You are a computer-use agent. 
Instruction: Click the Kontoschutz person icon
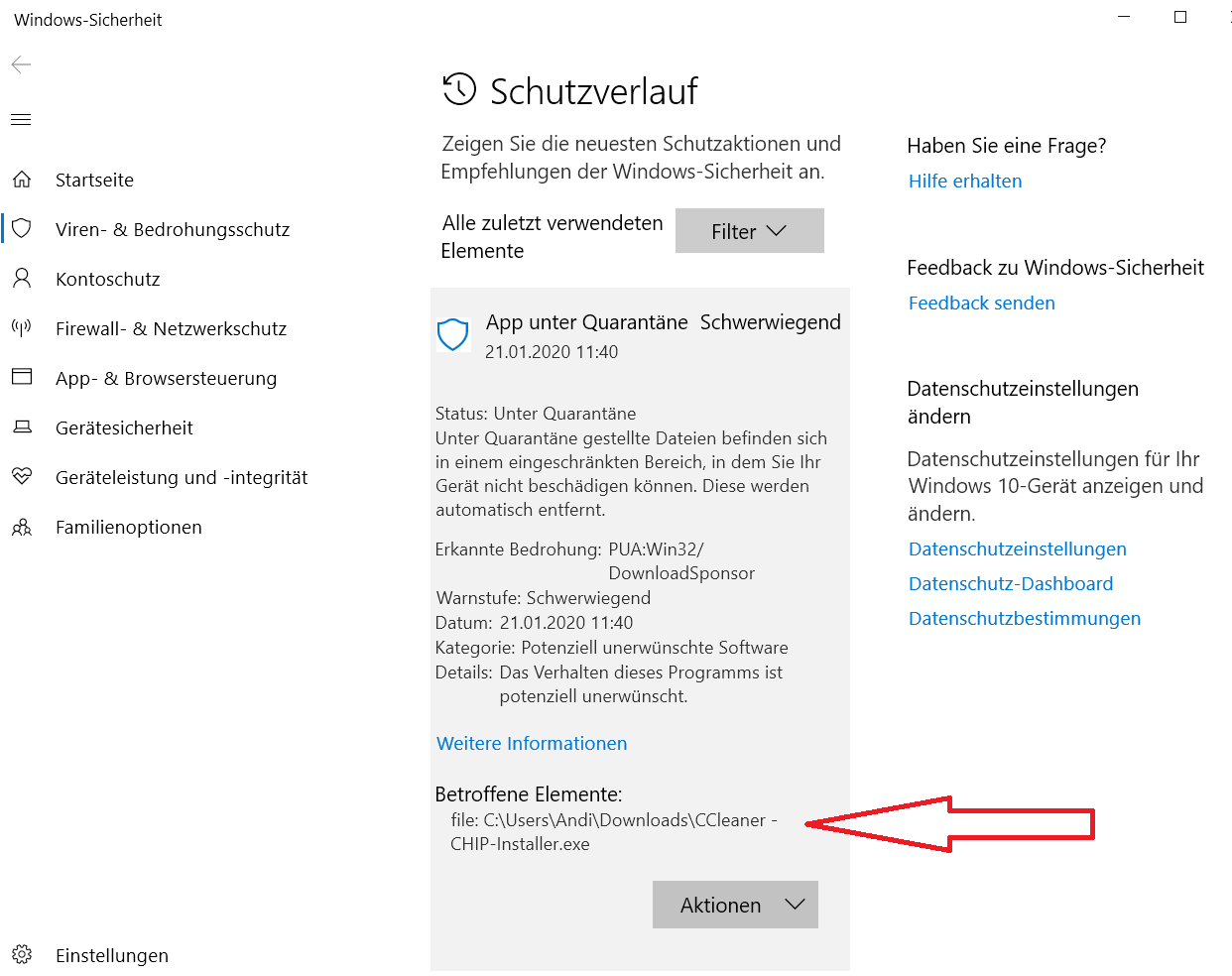pyautogui.click(x=22, y=279)
